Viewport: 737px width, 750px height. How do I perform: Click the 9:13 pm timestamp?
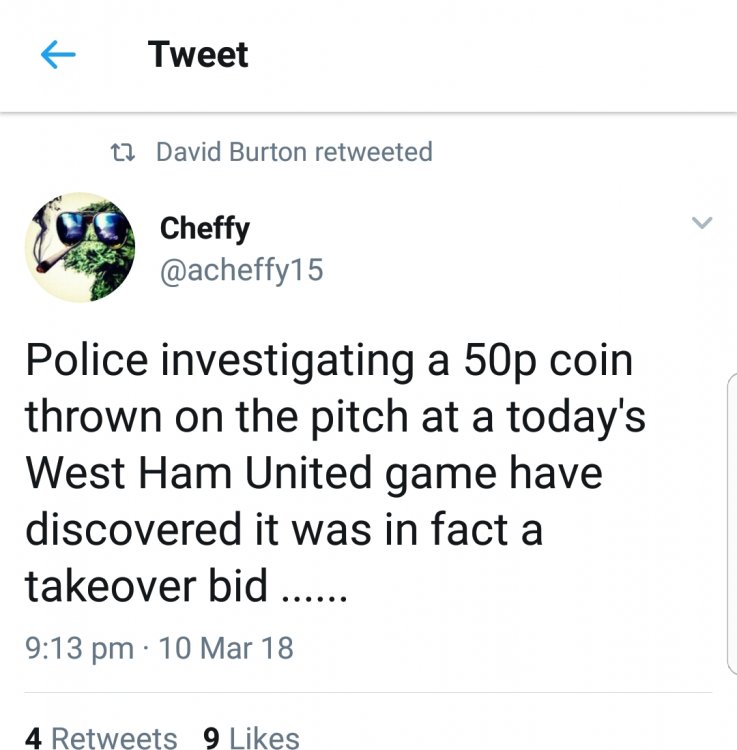(x=79, y=649)
